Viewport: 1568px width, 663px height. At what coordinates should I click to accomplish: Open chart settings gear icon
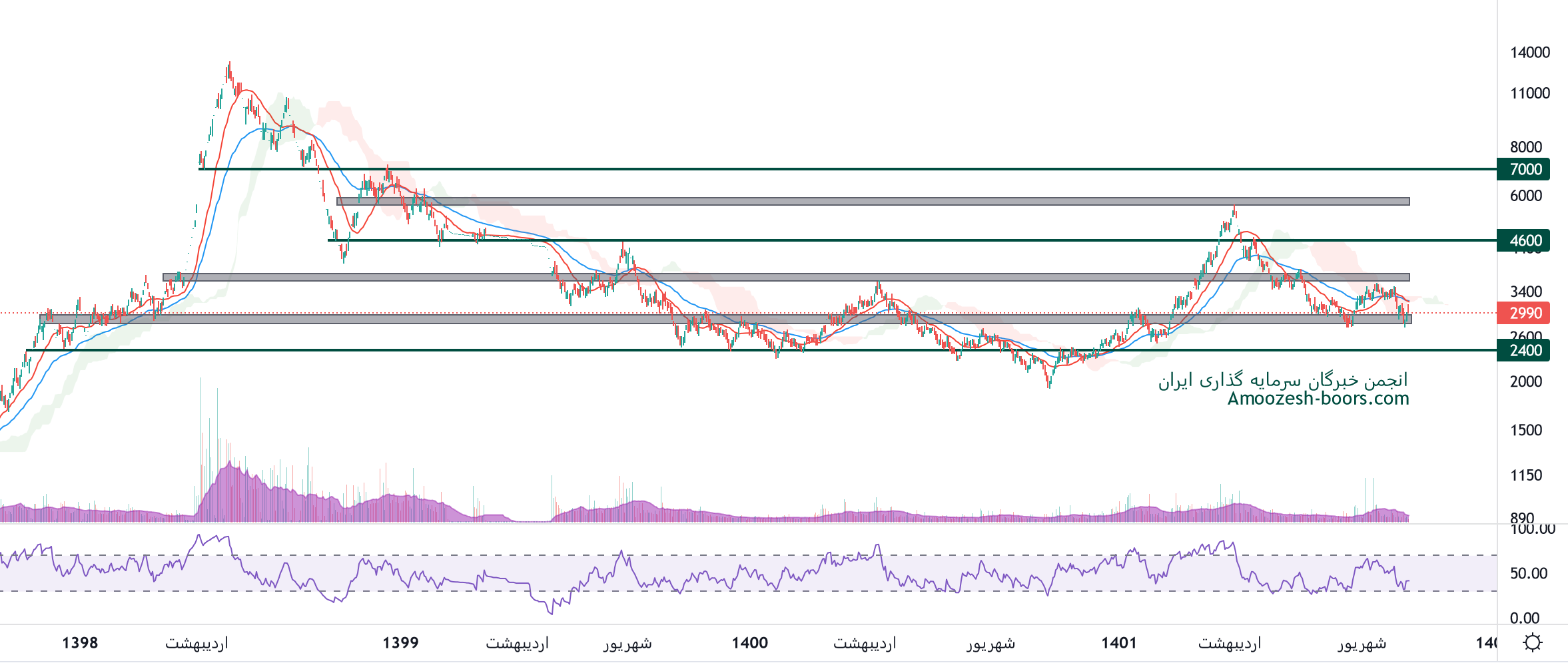(x=1532, y=642)
